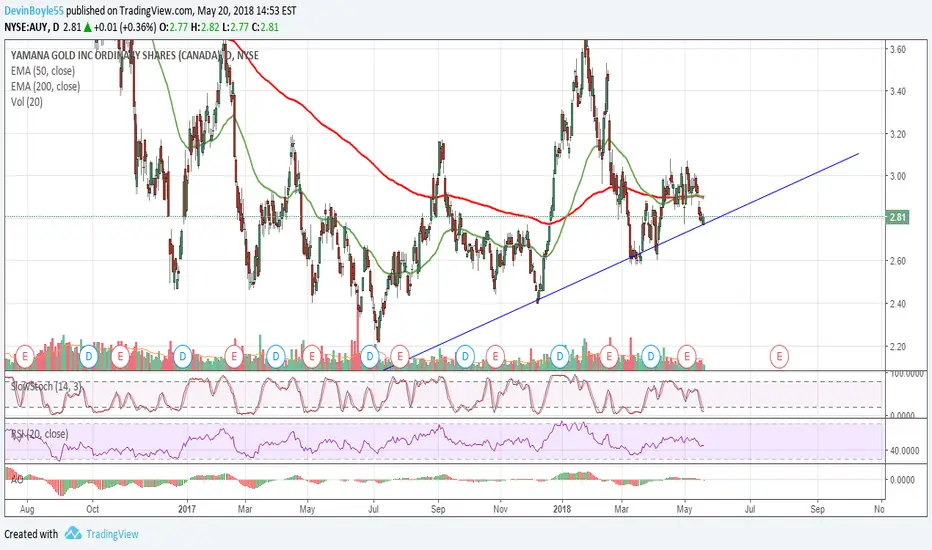Click the dividend D marker at Jul 2017
This screenshot has height=550, width=932.
click(x=370, y=357)
